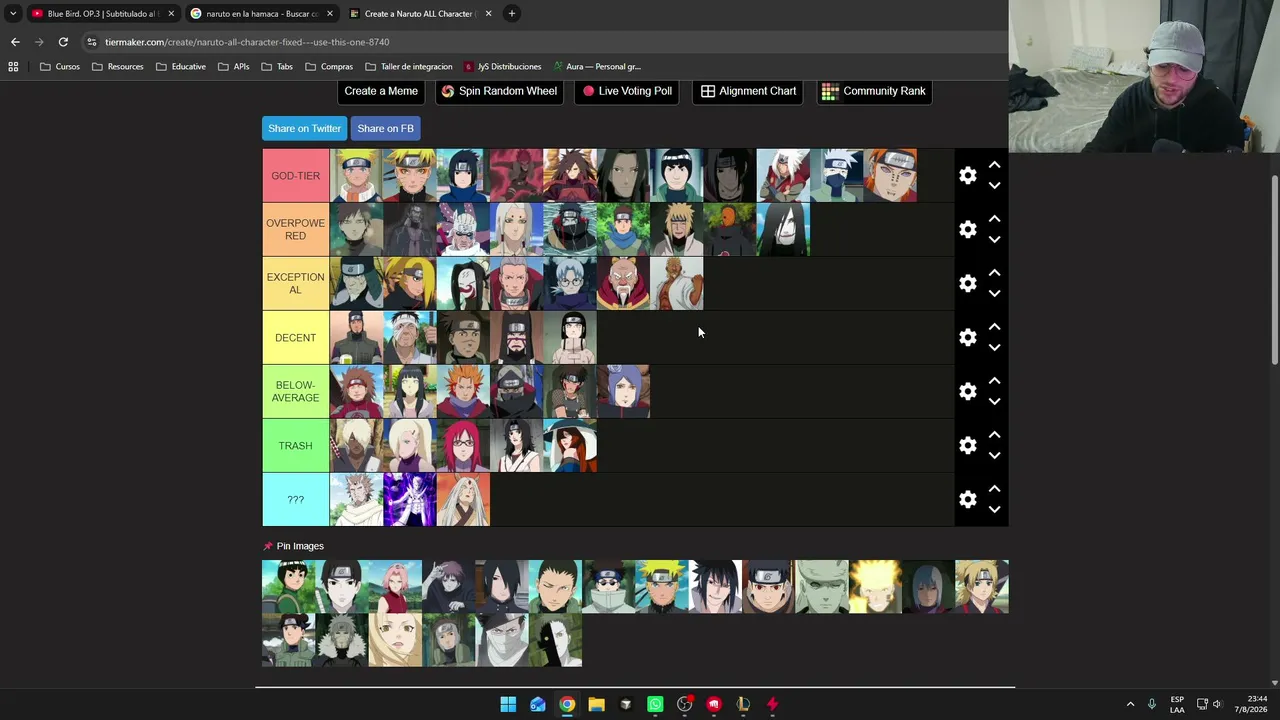Select the blue-haired Konan thumbnail in BELOW-AVERAGE
The height and width of the screenshot is (720, 1280).
coord(623,391)
